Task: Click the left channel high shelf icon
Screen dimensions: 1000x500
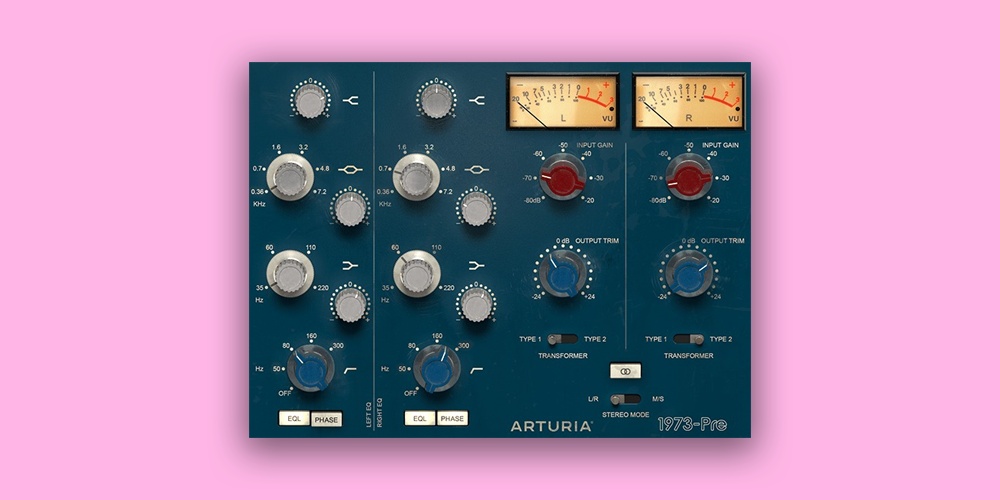Action: [x=351, y=99]
